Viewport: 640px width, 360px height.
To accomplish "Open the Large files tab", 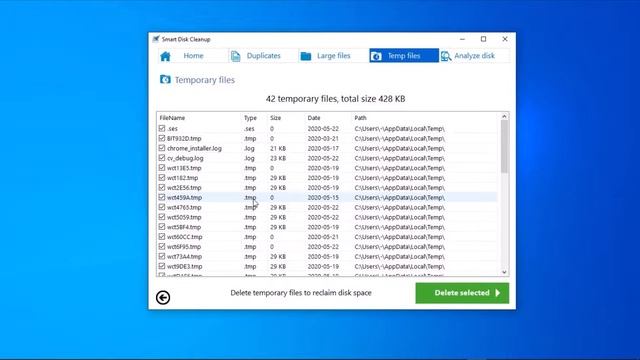I will pos(333,56).
